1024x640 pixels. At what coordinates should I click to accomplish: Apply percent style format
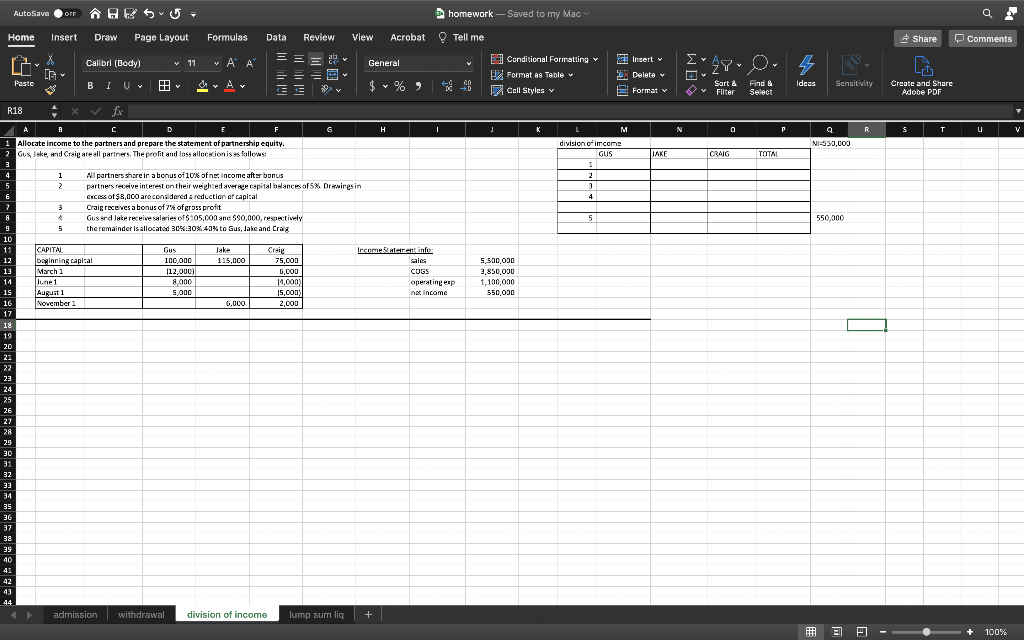tap(400, 86)
